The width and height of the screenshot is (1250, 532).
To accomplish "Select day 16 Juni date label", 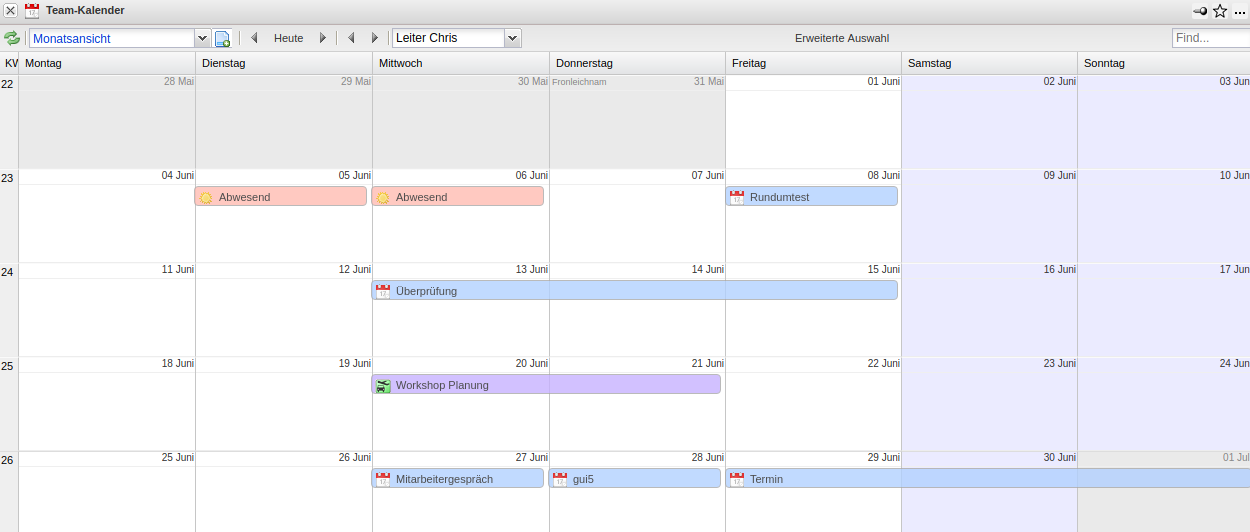I will point(1059,269).
